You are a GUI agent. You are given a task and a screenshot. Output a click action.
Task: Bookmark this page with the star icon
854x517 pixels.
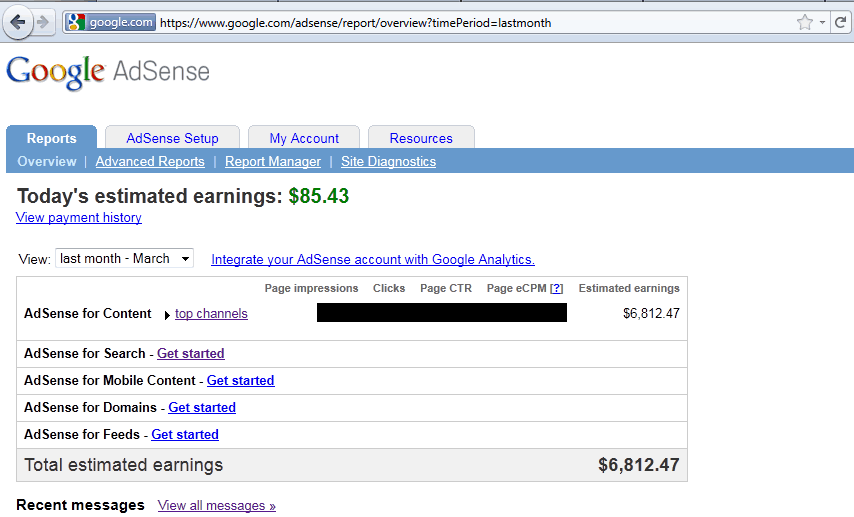click(804, 22)
